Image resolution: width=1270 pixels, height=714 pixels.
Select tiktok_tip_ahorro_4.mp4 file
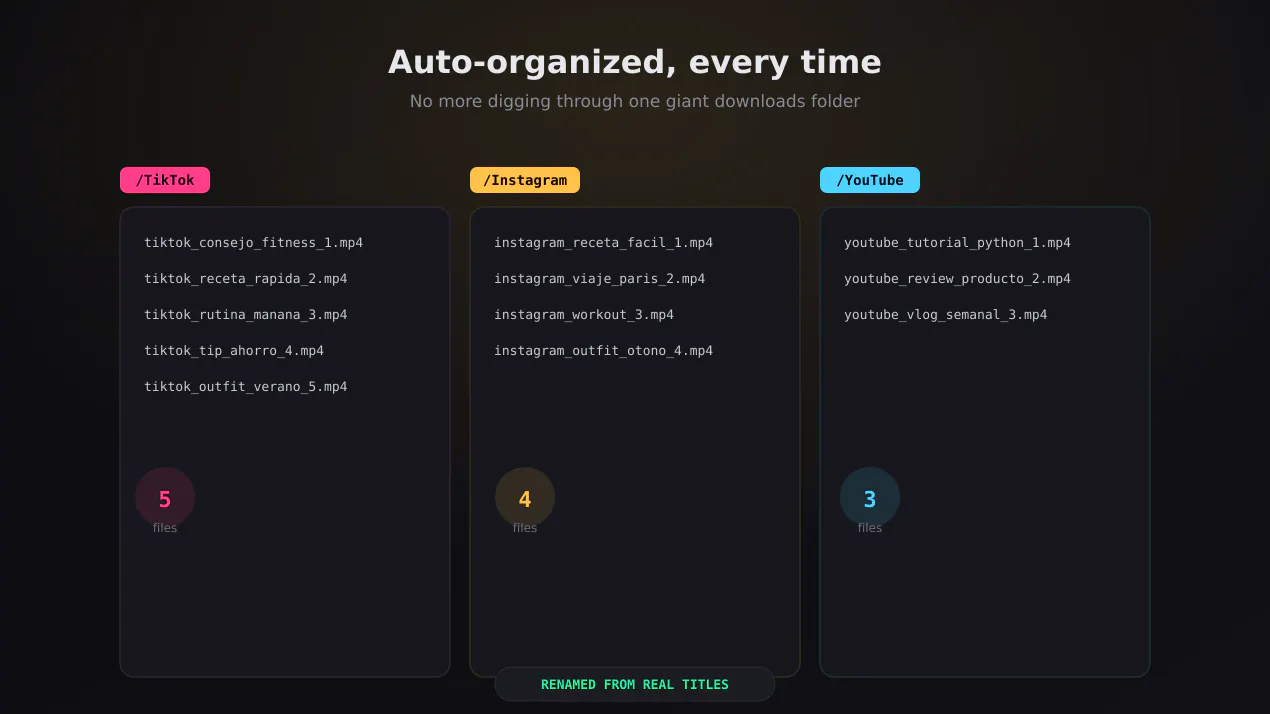[x=234, y=351]
